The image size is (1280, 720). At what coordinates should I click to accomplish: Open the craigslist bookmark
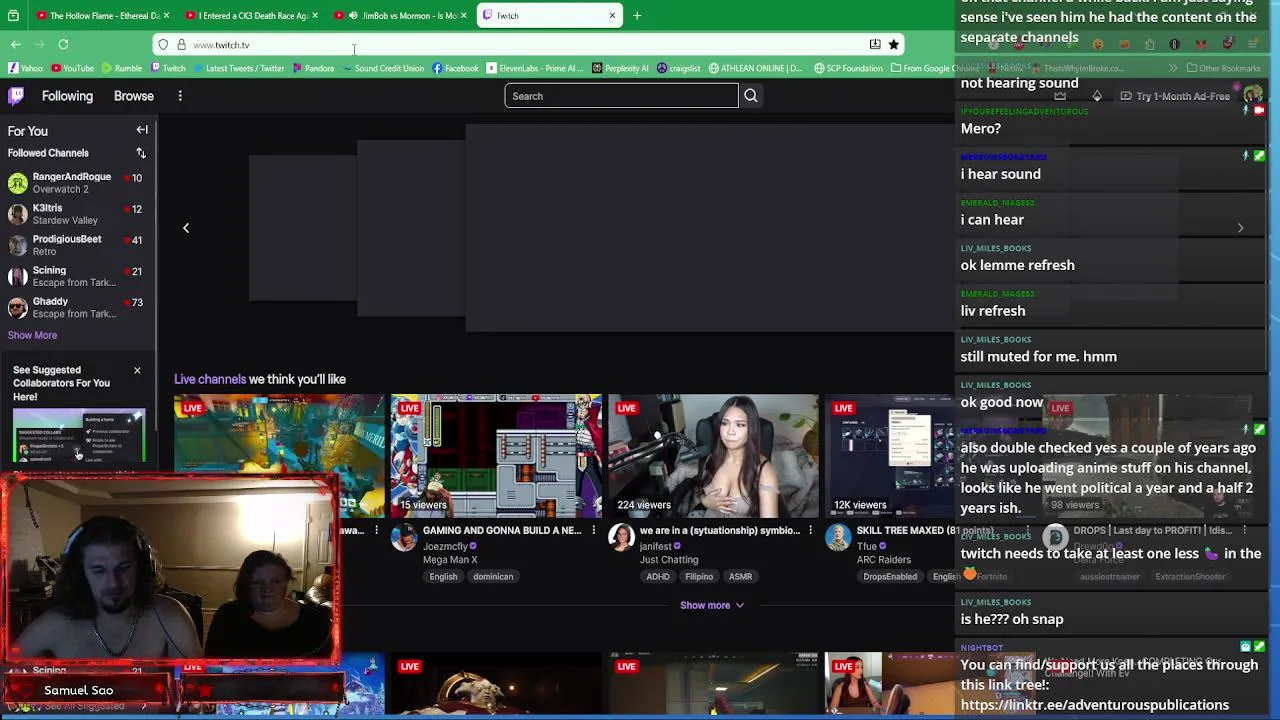coord(678,68)
